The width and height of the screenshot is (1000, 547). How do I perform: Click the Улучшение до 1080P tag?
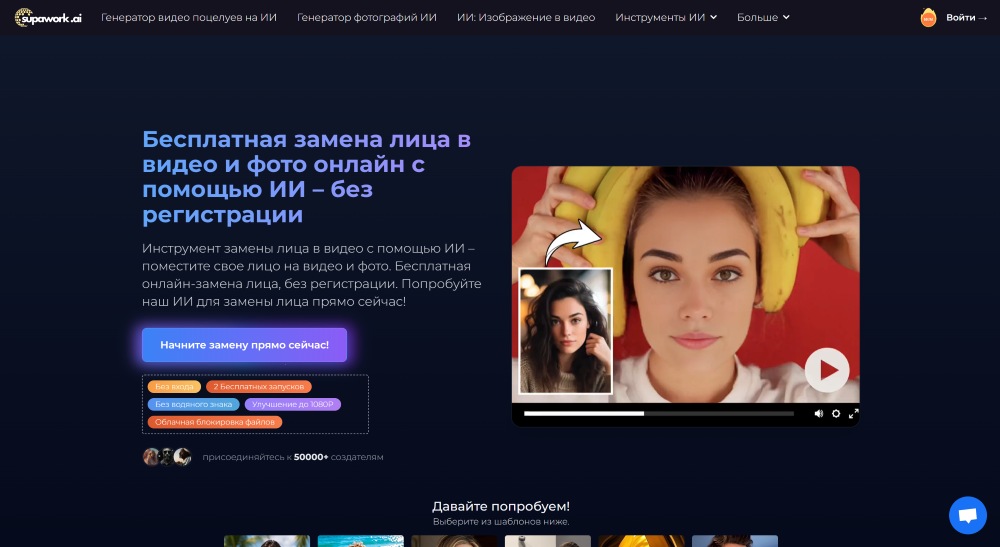[293, 404]
